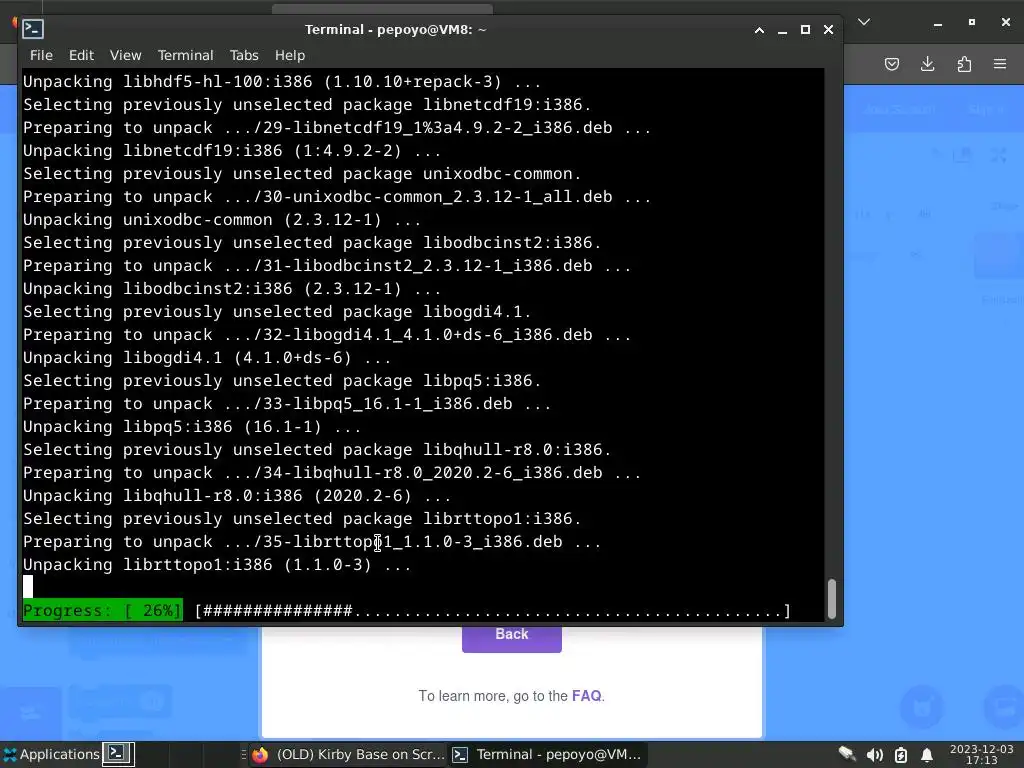Open the terminal window menu icon in title bar
Image resolution: width=1024 pixels, height=768 pixels.
tap(33, 29)
